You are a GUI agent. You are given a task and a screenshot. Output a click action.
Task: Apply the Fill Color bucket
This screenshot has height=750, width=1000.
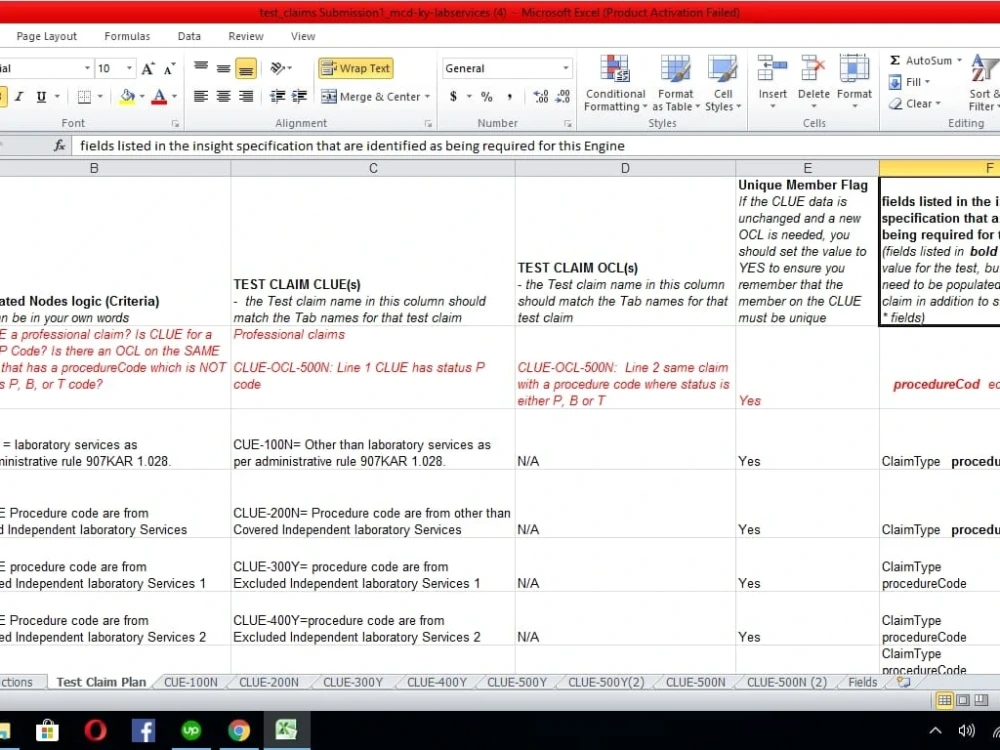coord(127,97)
